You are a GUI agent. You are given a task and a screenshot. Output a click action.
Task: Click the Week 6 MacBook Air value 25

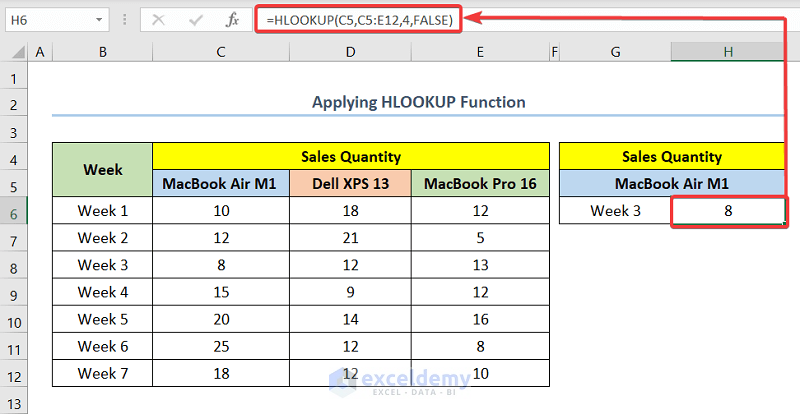pyautogui.click(x=221, y=346)
